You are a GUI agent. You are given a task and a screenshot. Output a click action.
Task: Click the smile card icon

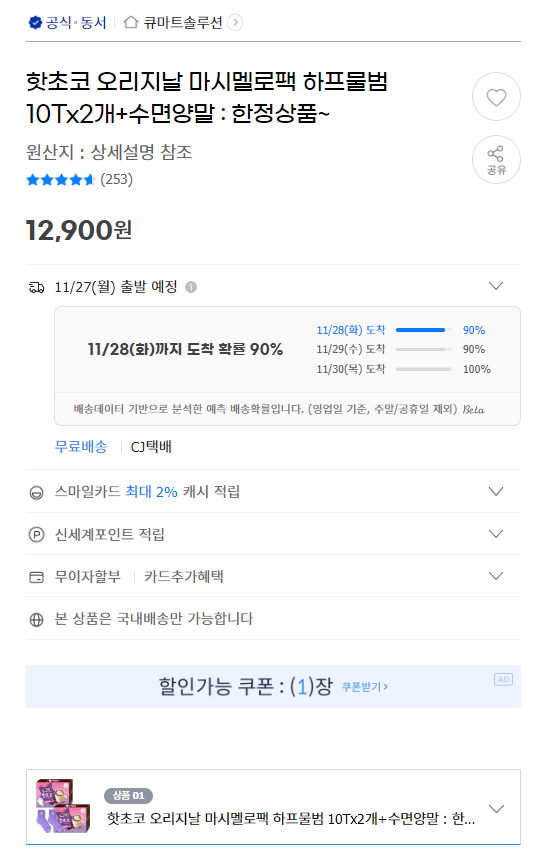(36, 493)
